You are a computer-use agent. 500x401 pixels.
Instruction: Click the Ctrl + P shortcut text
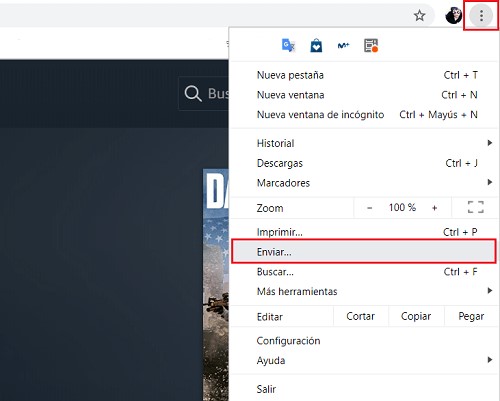pos(460,232)
